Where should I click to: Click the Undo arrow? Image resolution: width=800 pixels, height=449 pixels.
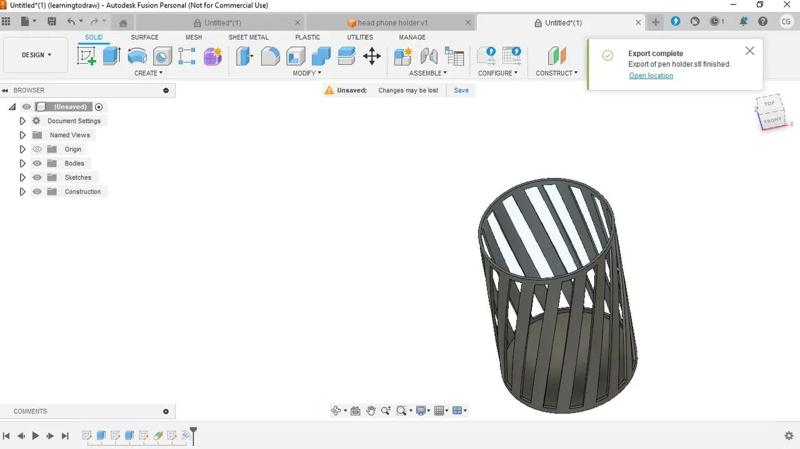71,21
